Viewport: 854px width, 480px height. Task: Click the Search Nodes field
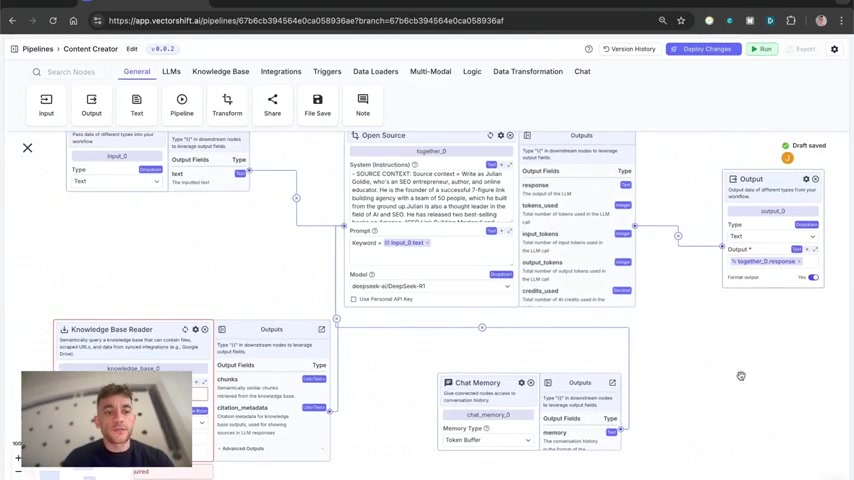tap(71, 72)
